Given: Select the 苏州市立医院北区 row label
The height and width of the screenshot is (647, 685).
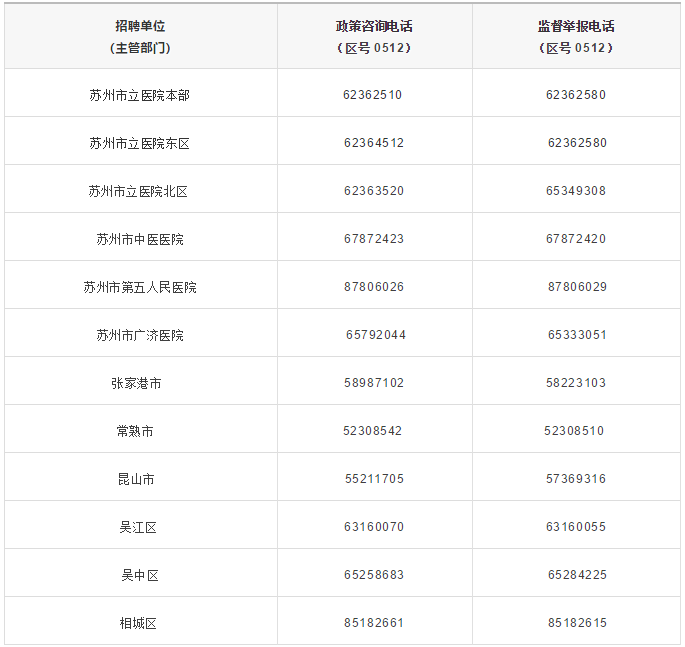Looking at the screenshot, I should coord(138,191).
